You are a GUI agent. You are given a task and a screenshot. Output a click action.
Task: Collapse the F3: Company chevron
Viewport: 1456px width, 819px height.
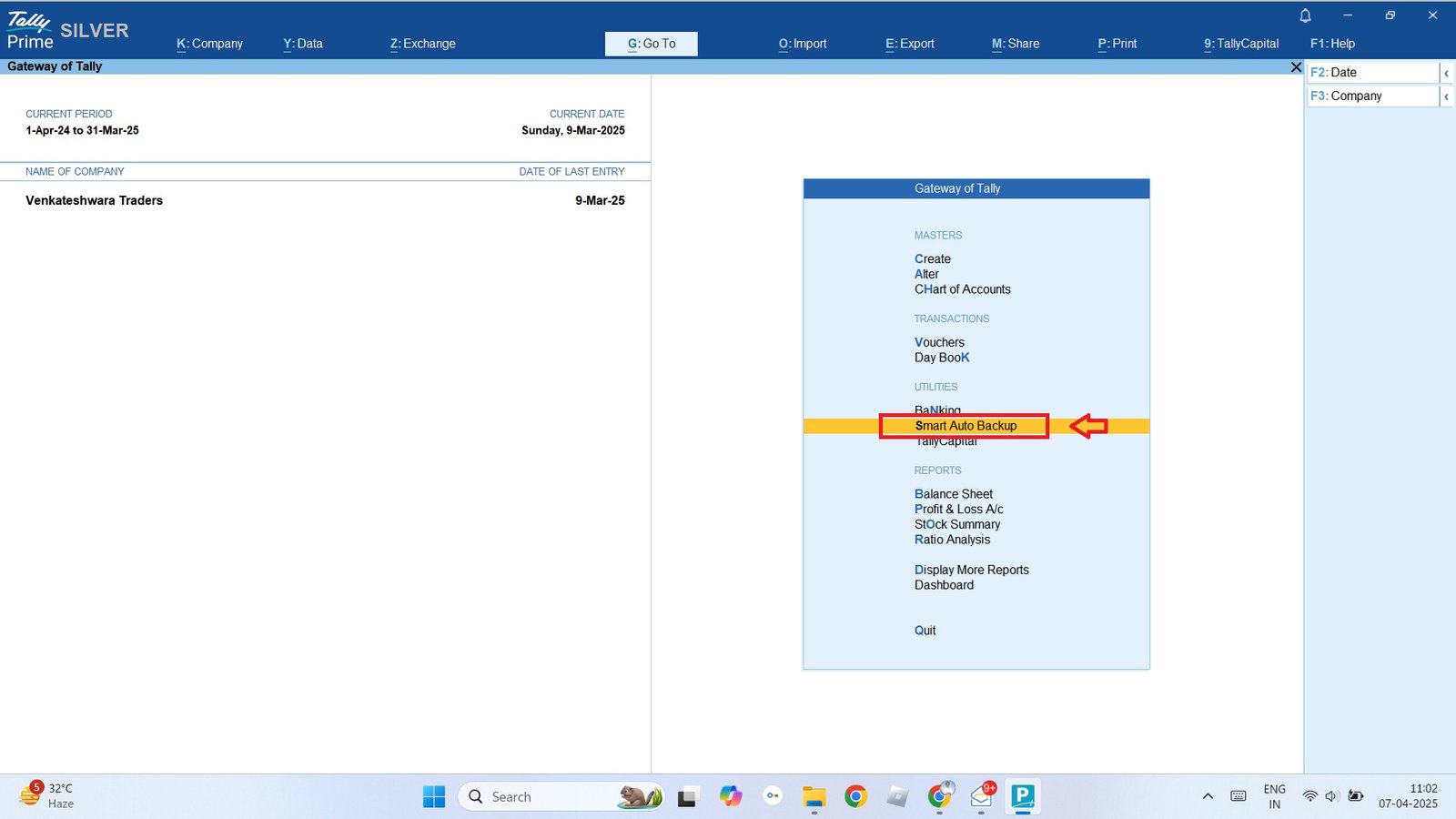click(x=1446, y=96)
